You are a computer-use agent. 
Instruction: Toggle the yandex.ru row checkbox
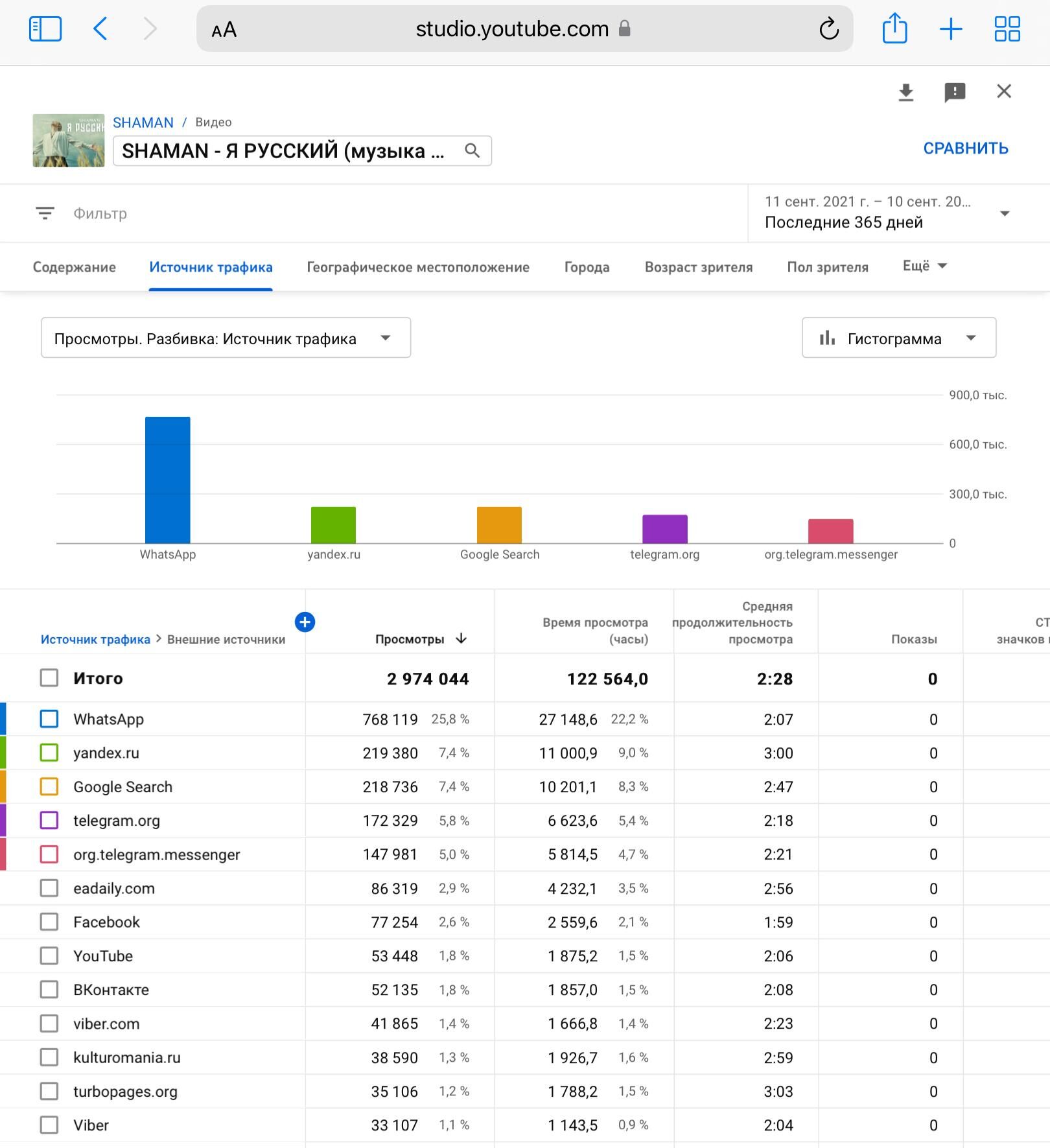click(x=49, y=753)
